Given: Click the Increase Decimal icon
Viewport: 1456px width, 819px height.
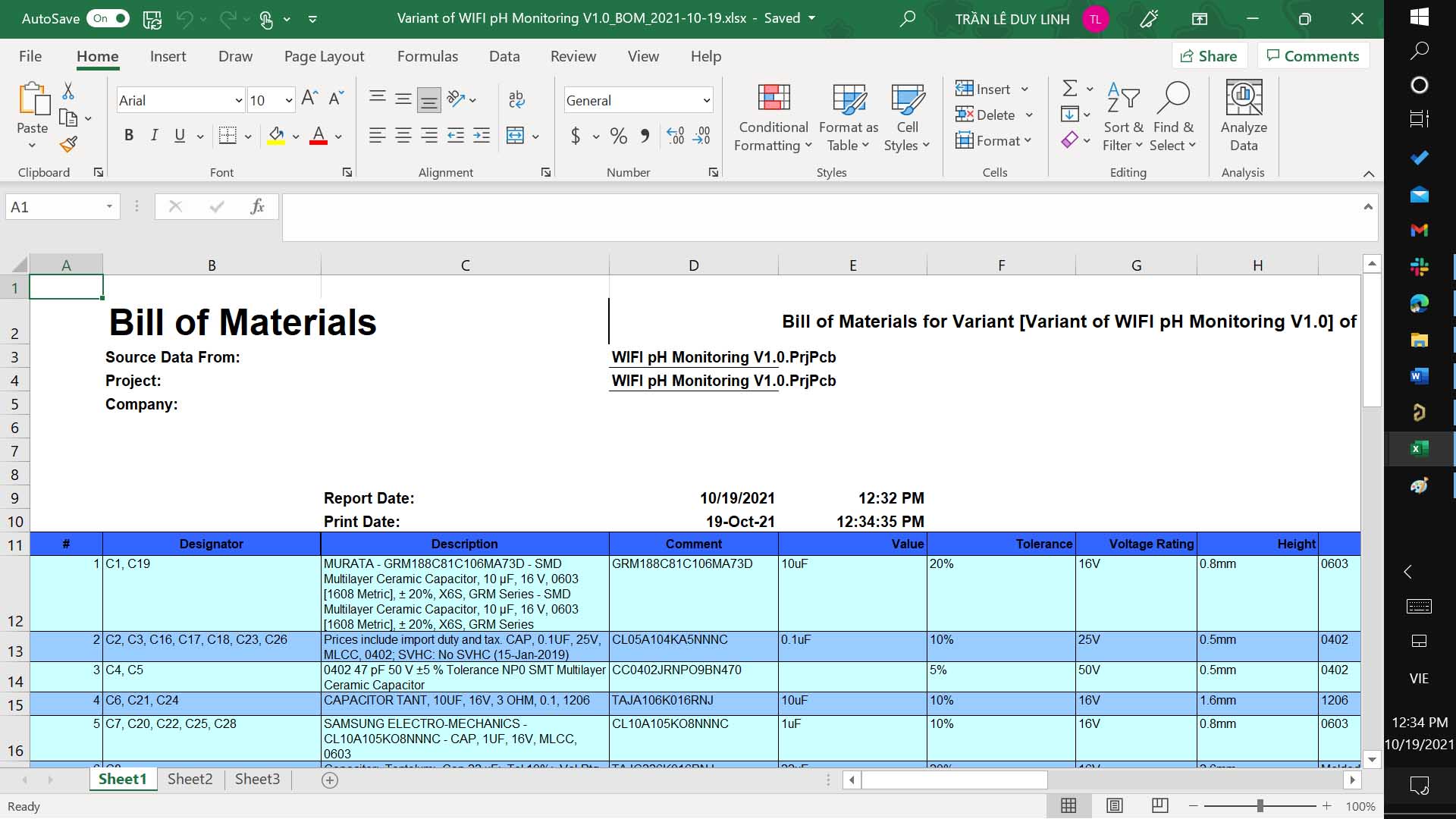Looking at the screenshot, I should (x=675, y=136).
